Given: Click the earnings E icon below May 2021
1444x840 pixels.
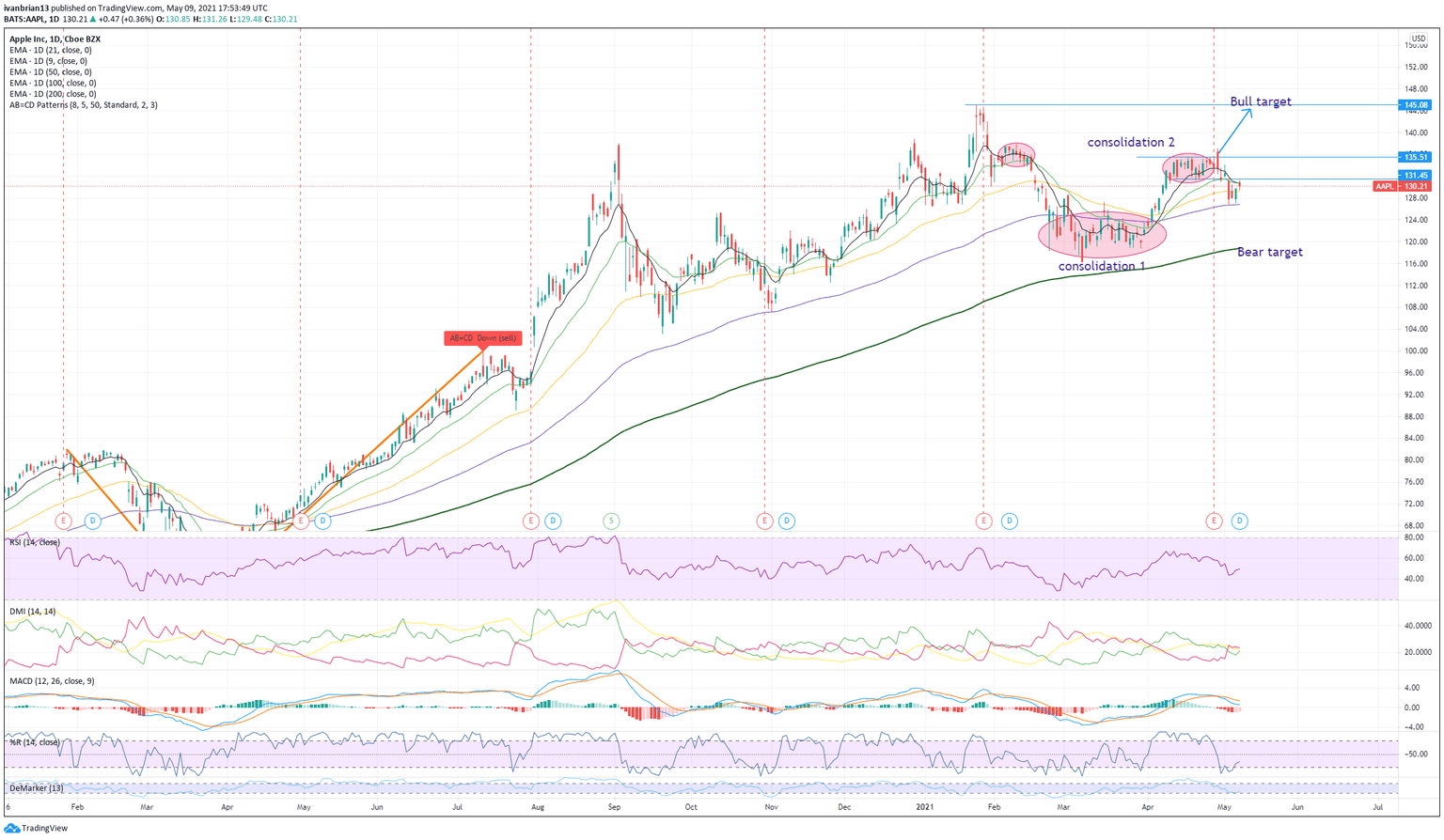Looking at the screenshot, I should point(1214,520).
